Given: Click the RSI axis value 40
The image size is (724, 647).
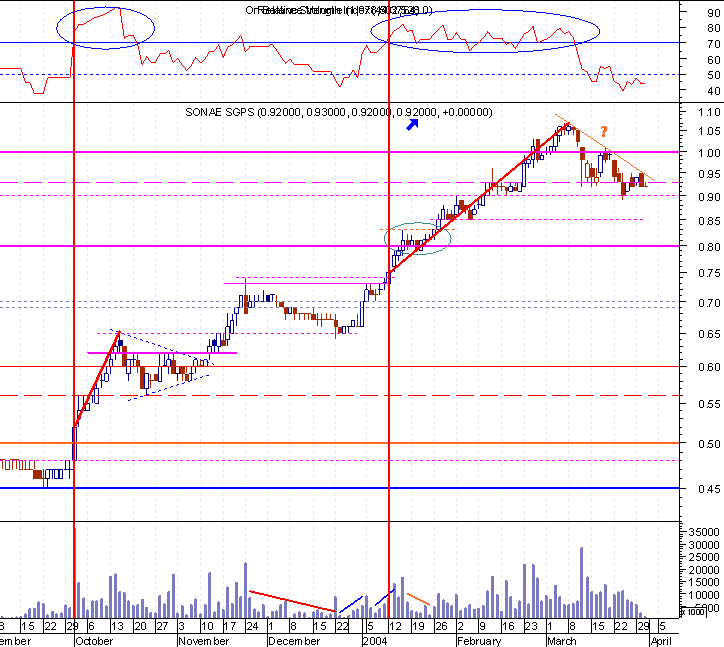Looking at the screenshot, I should tap(713, 91).
